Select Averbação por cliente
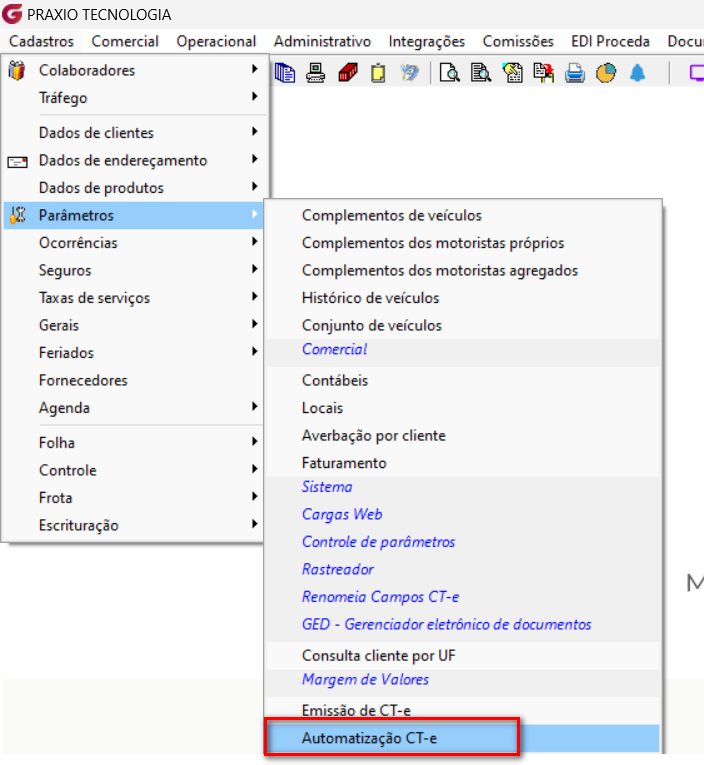The height and width of the screenshot is (765, 704). pyautogui.click(x=462, y=436)
